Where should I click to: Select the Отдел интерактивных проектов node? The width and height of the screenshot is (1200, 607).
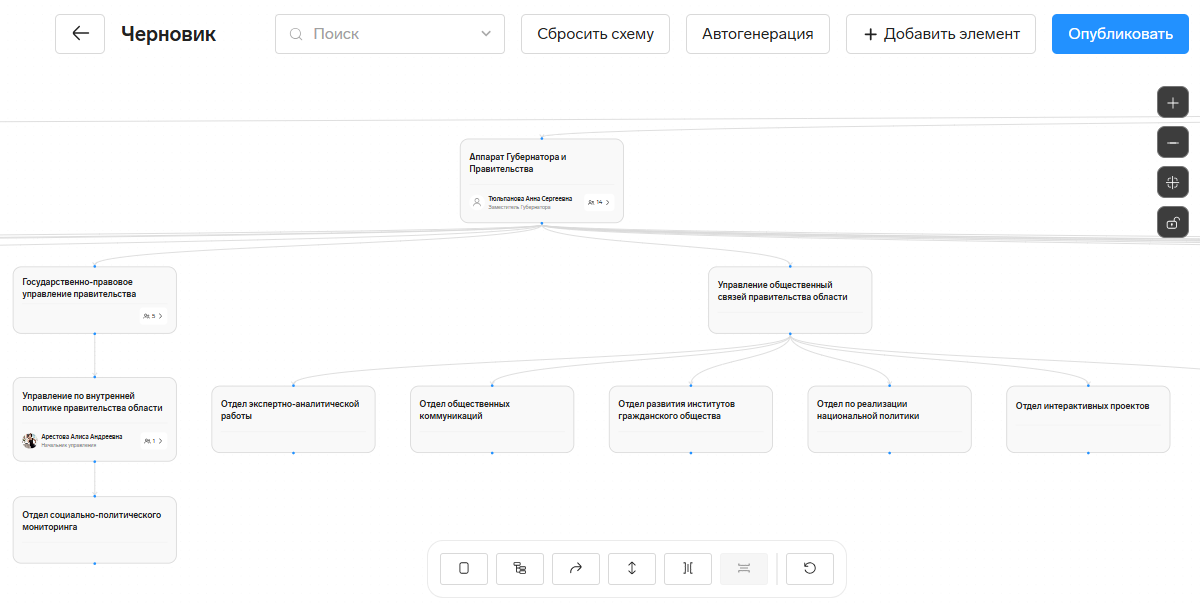(1088, 419)
